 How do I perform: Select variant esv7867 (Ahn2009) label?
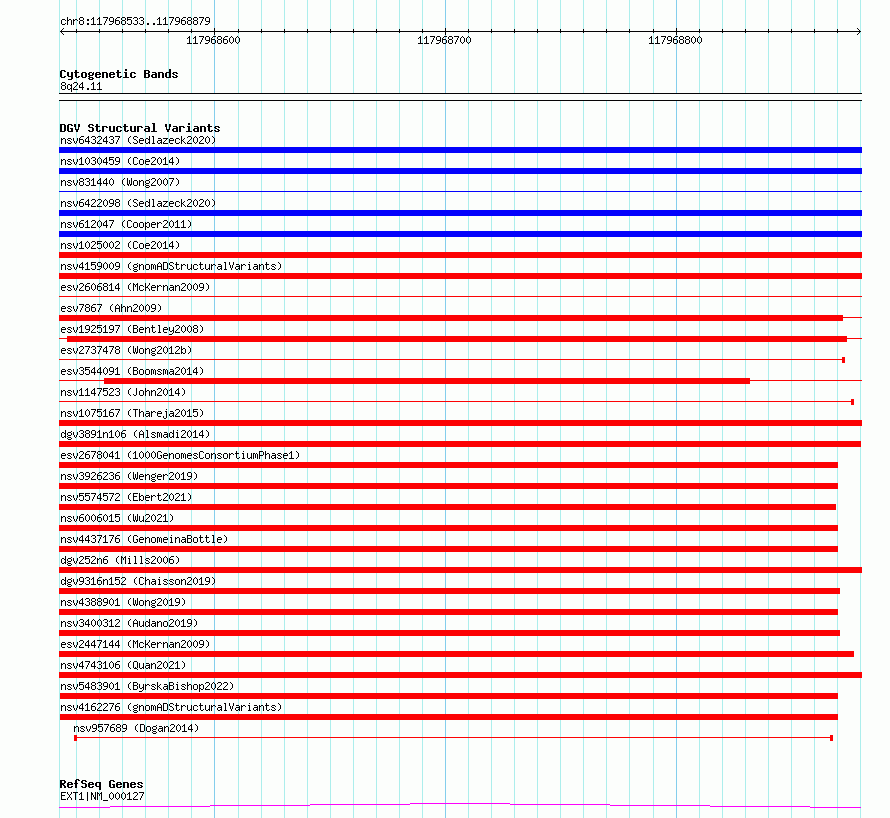[x=111, y=308]
